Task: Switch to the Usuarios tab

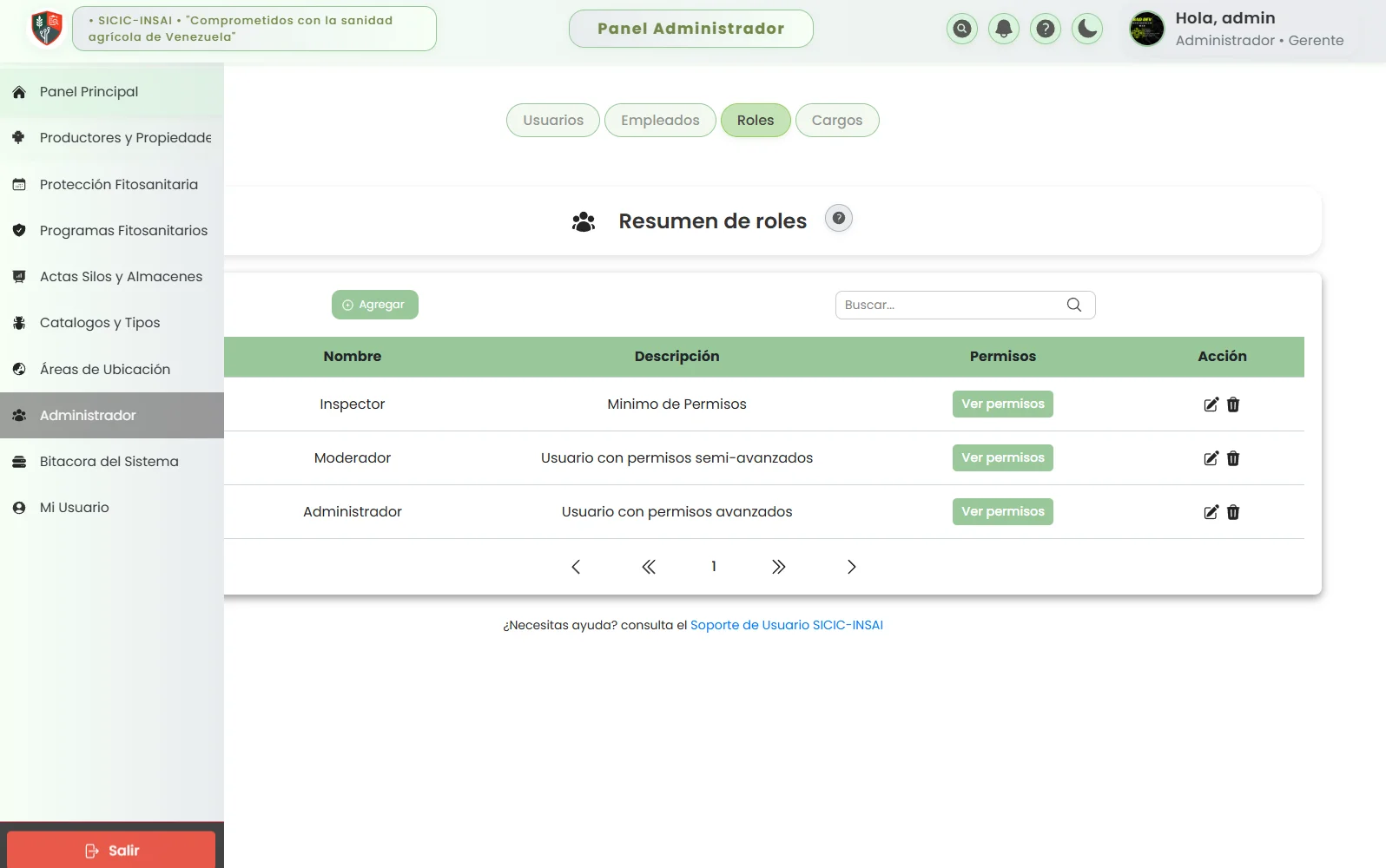Action: (553, 120)
